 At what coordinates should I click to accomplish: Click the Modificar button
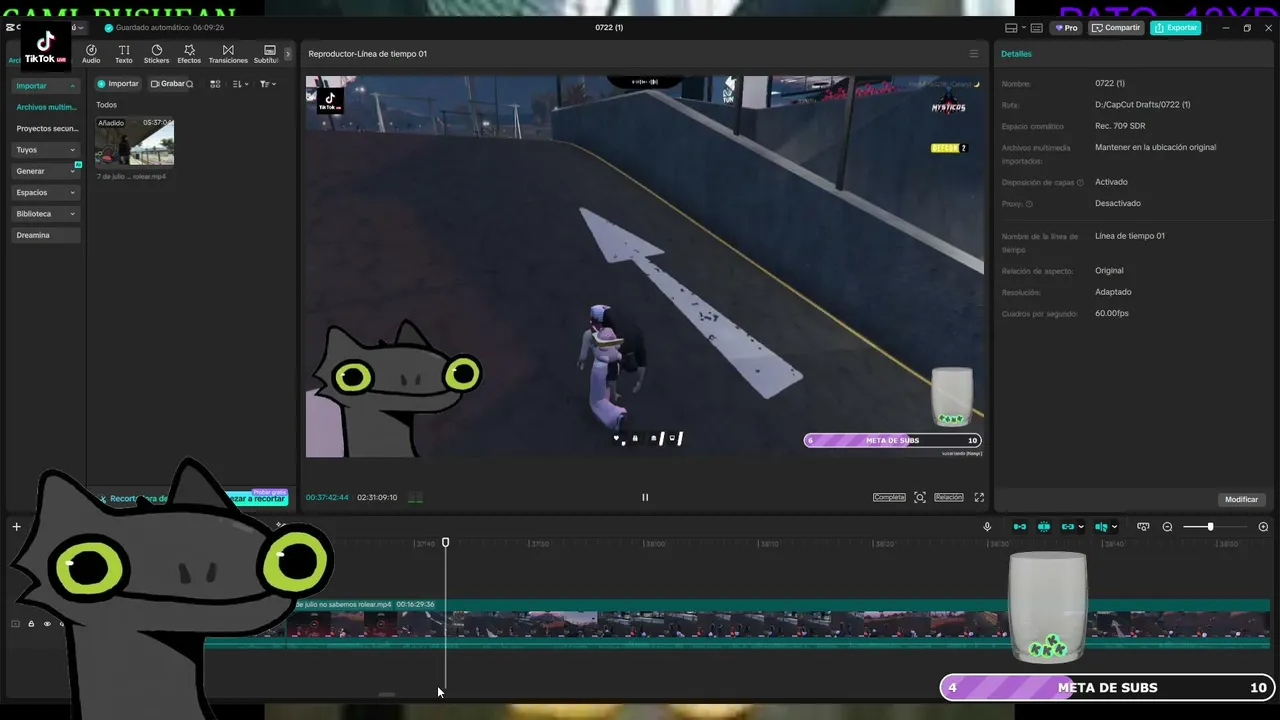tap(1241, 499)
